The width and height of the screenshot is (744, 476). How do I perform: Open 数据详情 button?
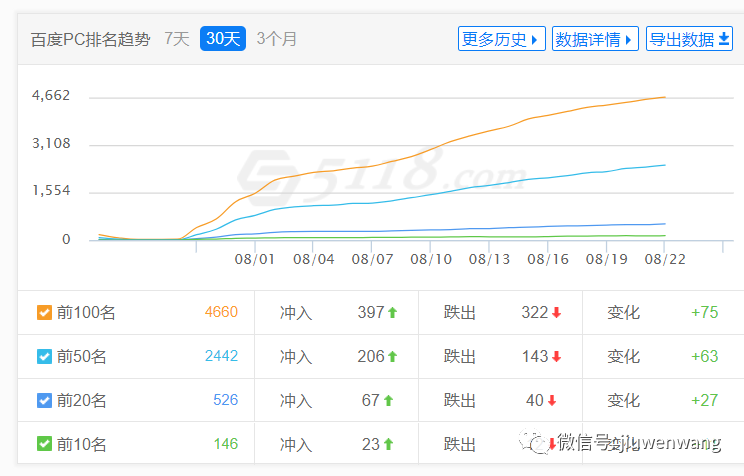click(595, 39)
